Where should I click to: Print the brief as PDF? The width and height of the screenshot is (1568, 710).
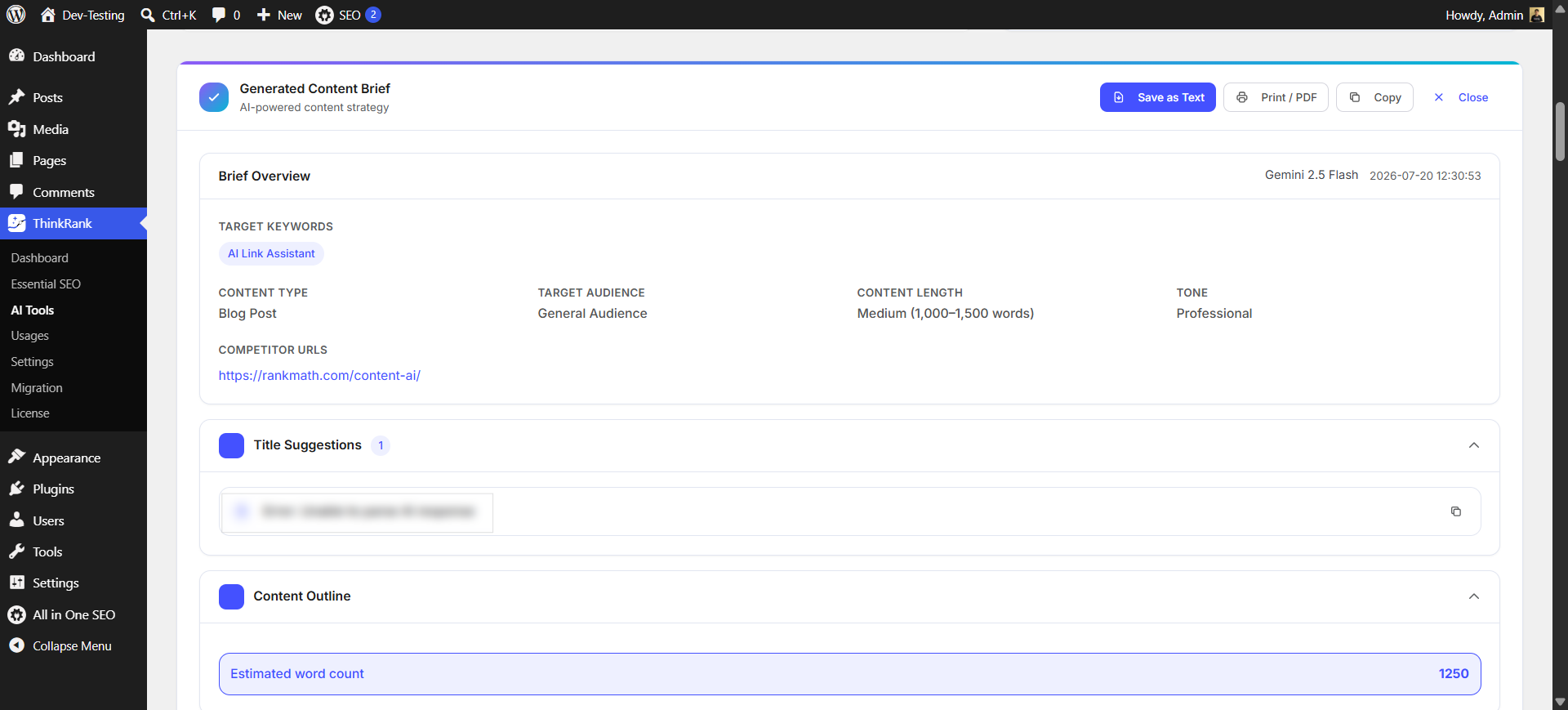(x=1276, y=97)
